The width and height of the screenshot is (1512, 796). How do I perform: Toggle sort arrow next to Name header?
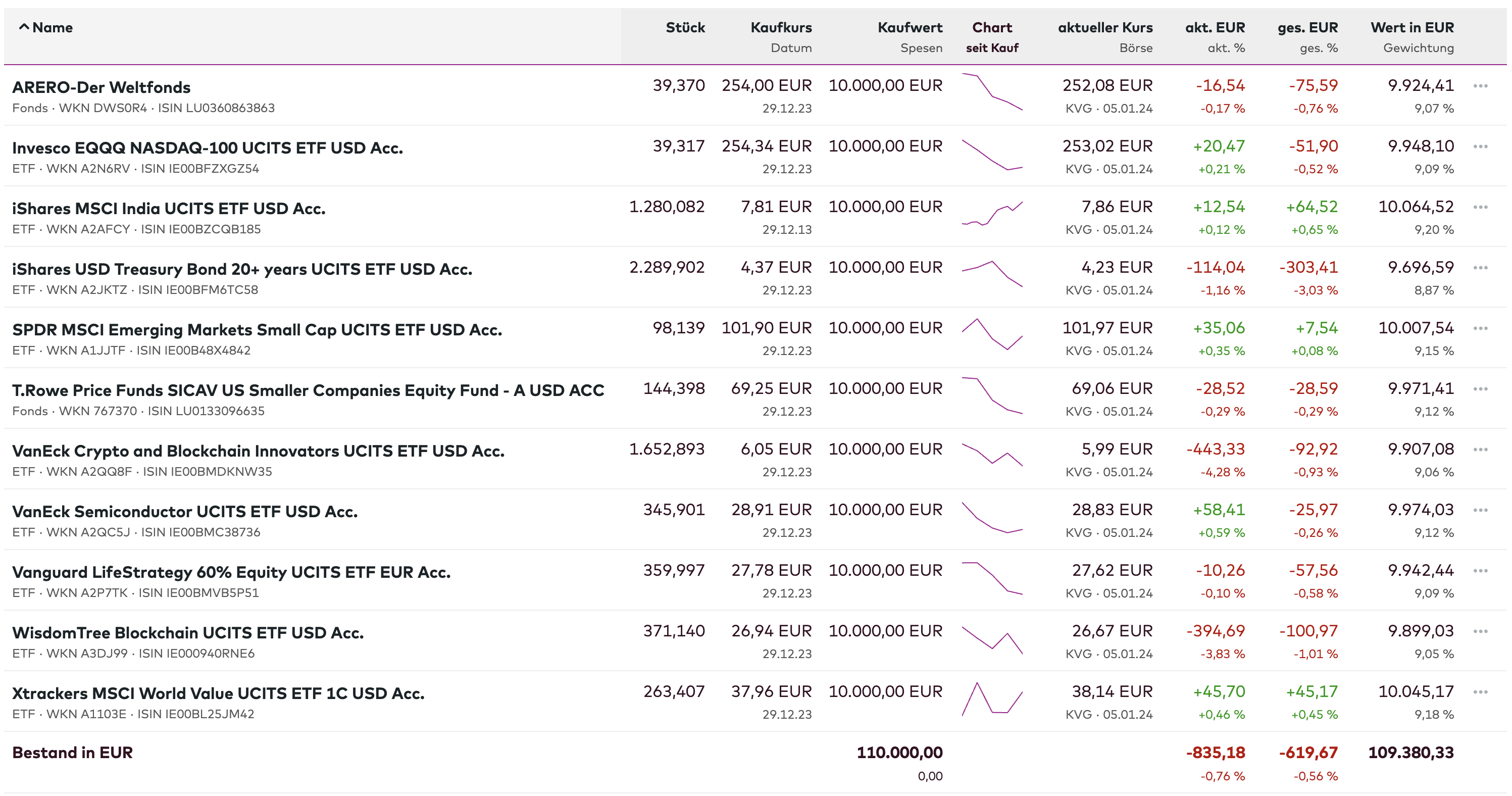[24, 27]
